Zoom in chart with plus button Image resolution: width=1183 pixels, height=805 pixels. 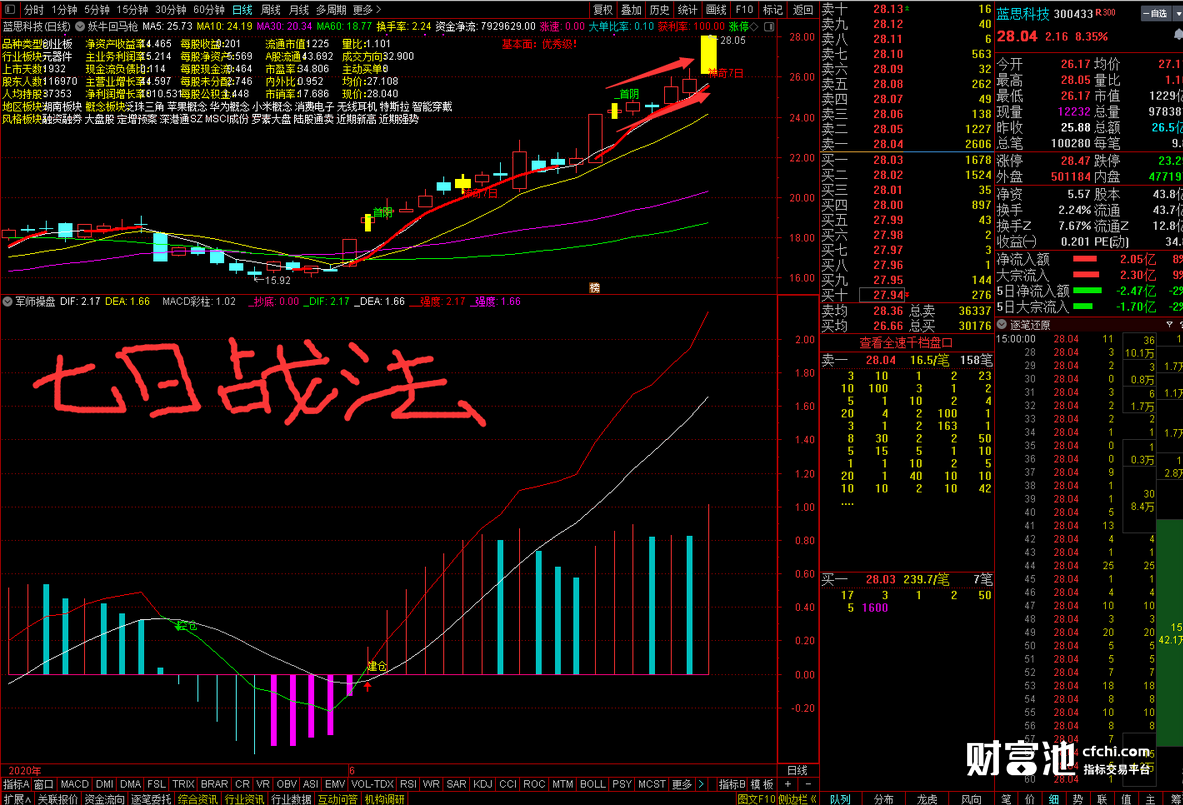coord(788,785)
